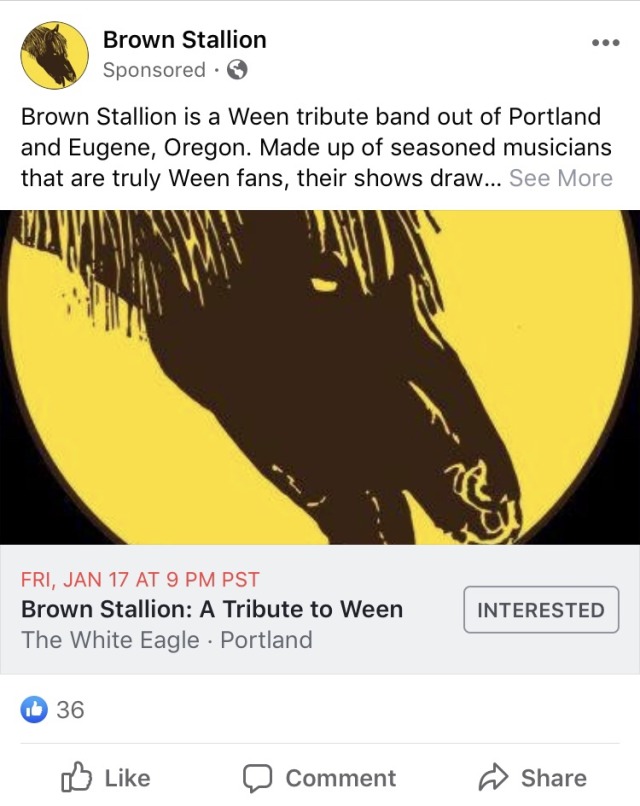Open event titled A Tribute to Ween

212,609
